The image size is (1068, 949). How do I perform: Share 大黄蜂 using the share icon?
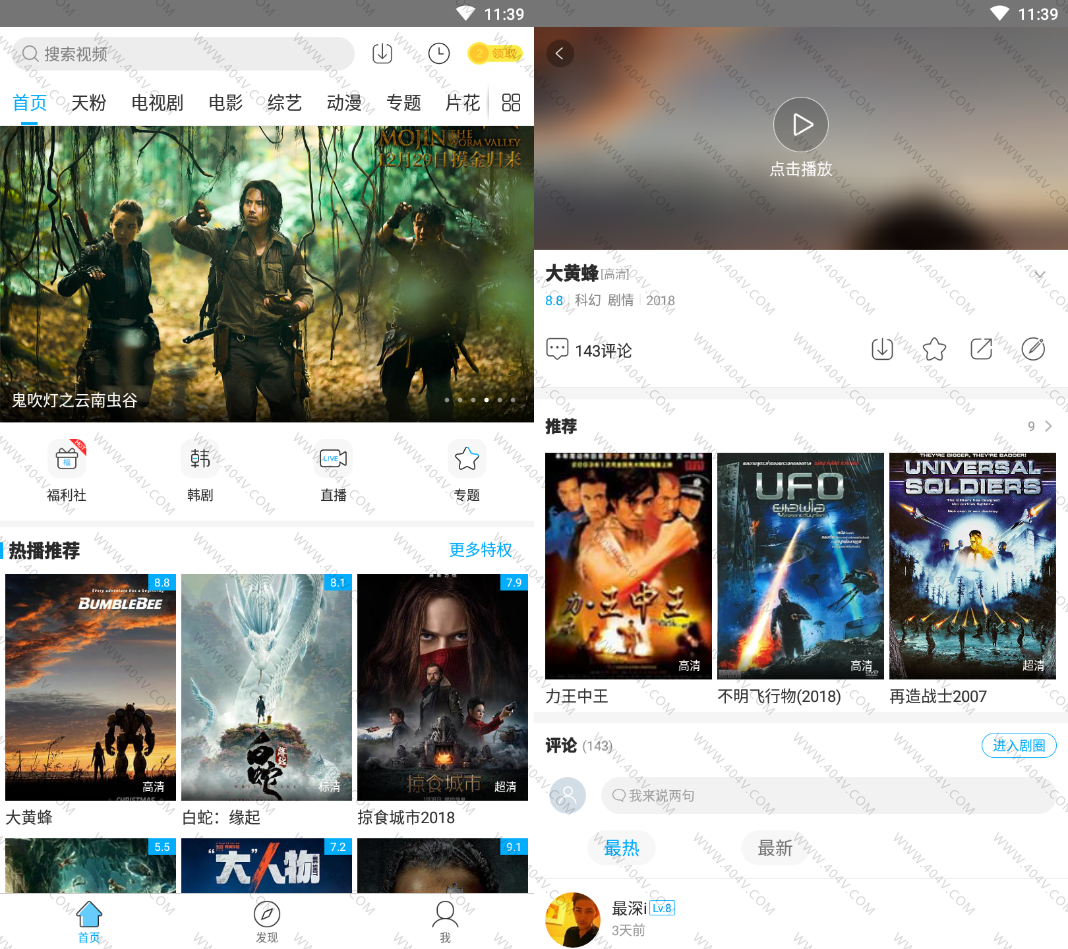pyautogui.click(x=982, y=349)
